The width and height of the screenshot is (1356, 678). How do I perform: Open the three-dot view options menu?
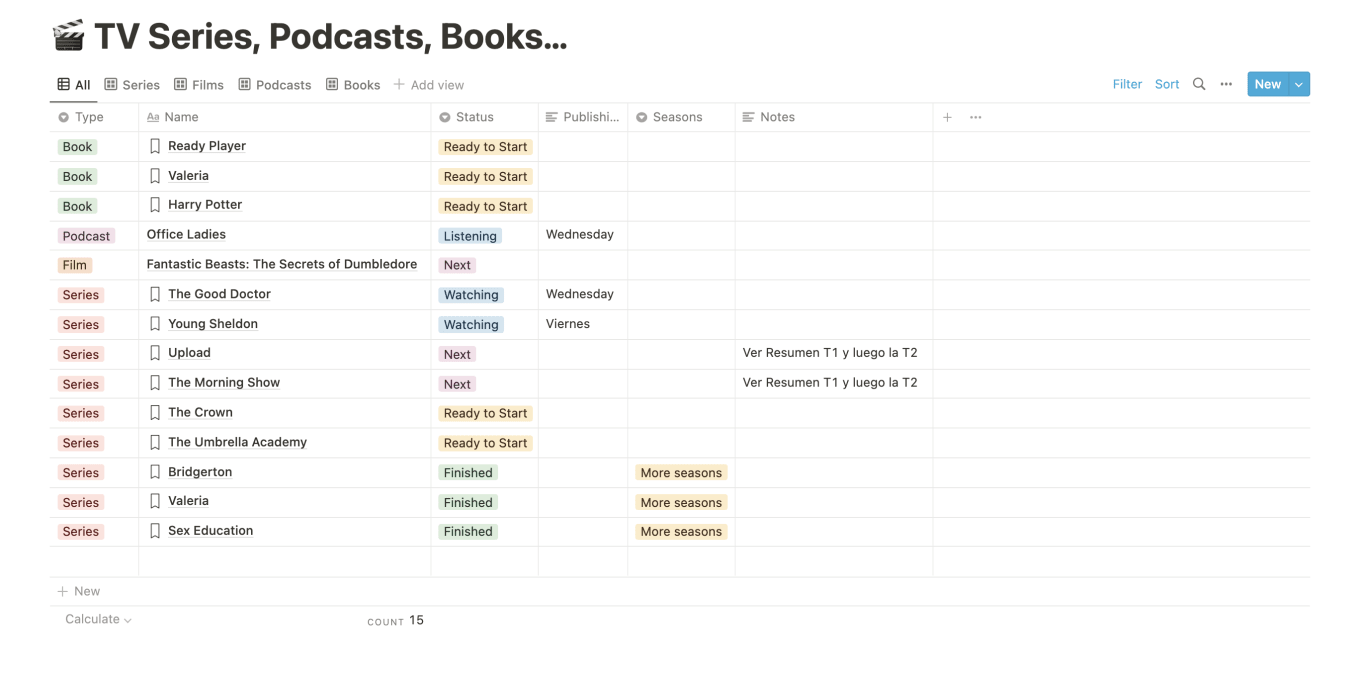tap(1226, 84)
